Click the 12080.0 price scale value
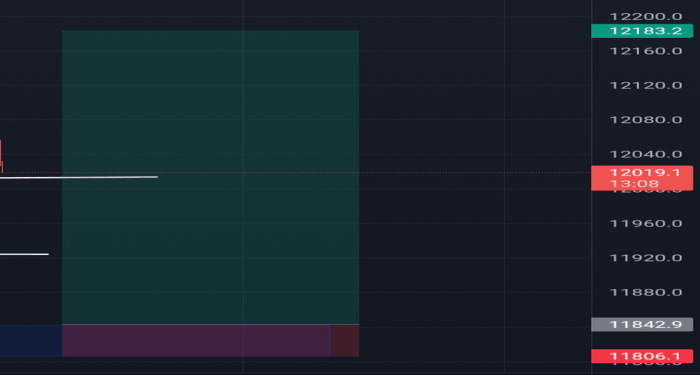 pyautogui.click(x=646, y=120)
